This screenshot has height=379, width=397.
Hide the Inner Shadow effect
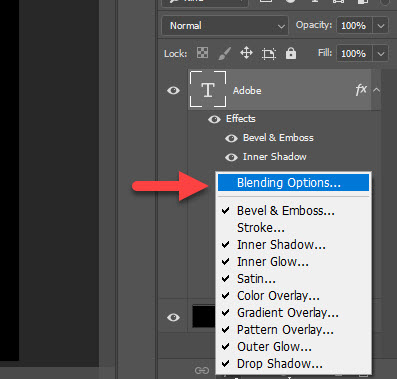tap(231, 157)
